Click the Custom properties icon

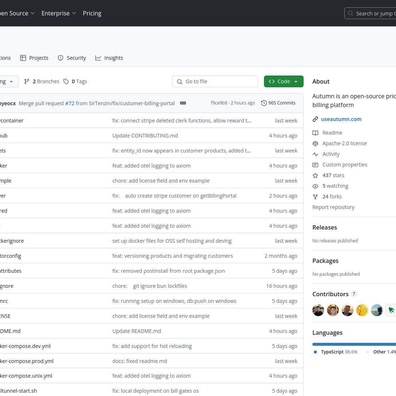point(315,165)
